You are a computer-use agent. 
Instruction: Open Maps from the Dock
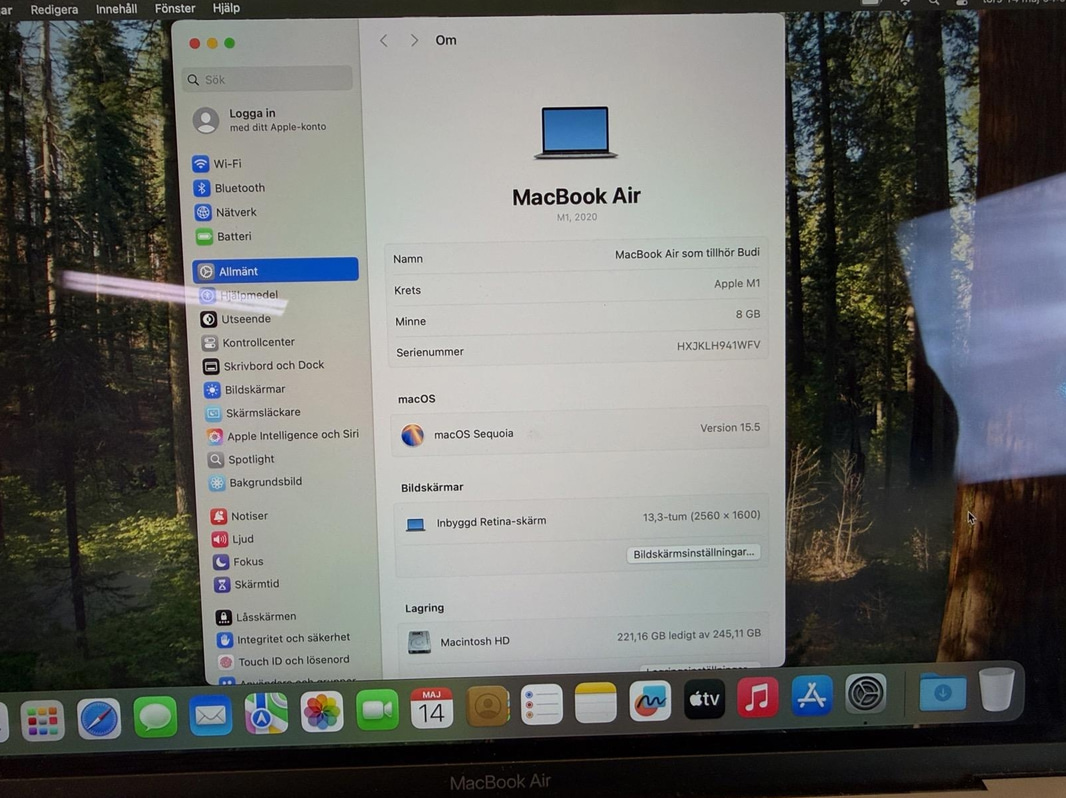(x=266, y=713)
